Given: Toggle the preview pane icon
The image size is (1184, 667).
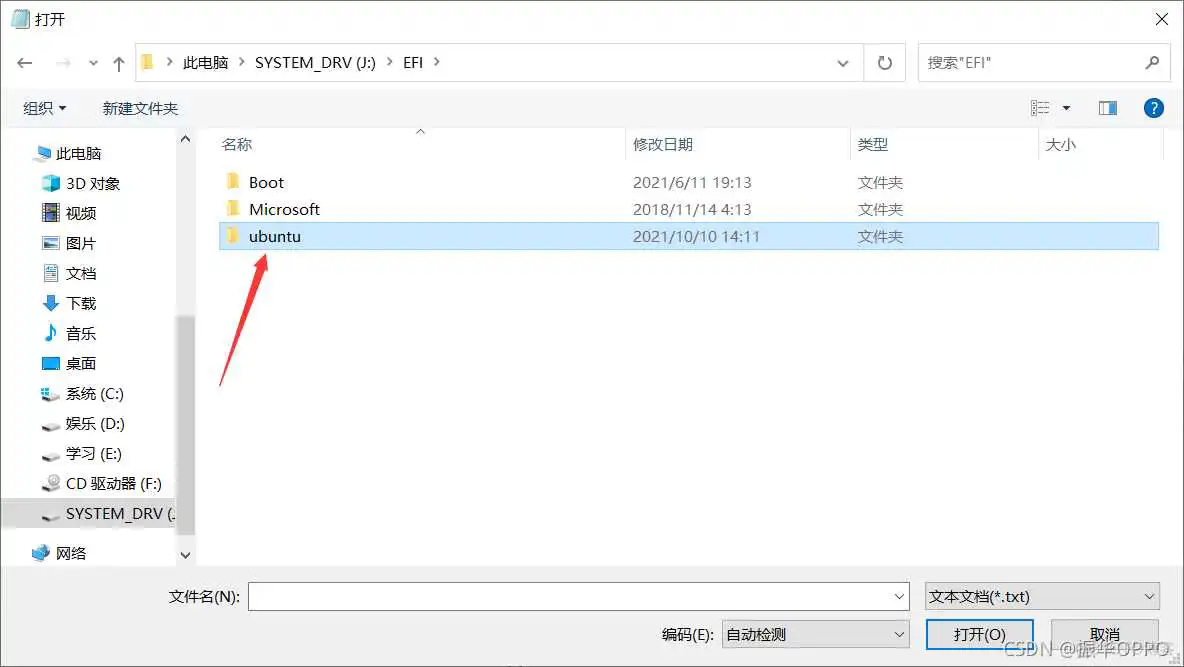Looking at the screenshot, I should click(x=1107, y=108).
